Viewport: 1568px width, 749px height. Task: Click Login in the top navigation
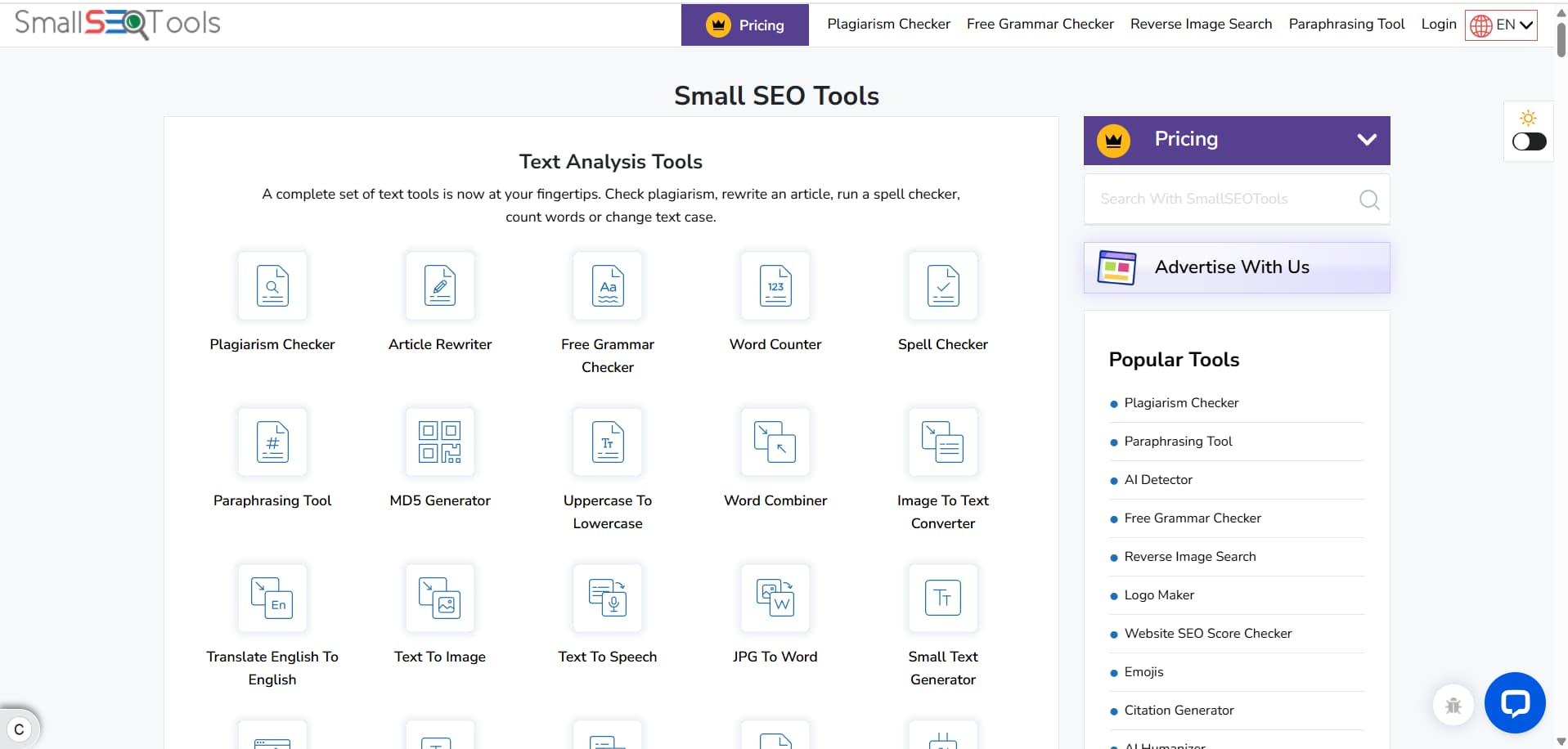(x=1439, y=24)
